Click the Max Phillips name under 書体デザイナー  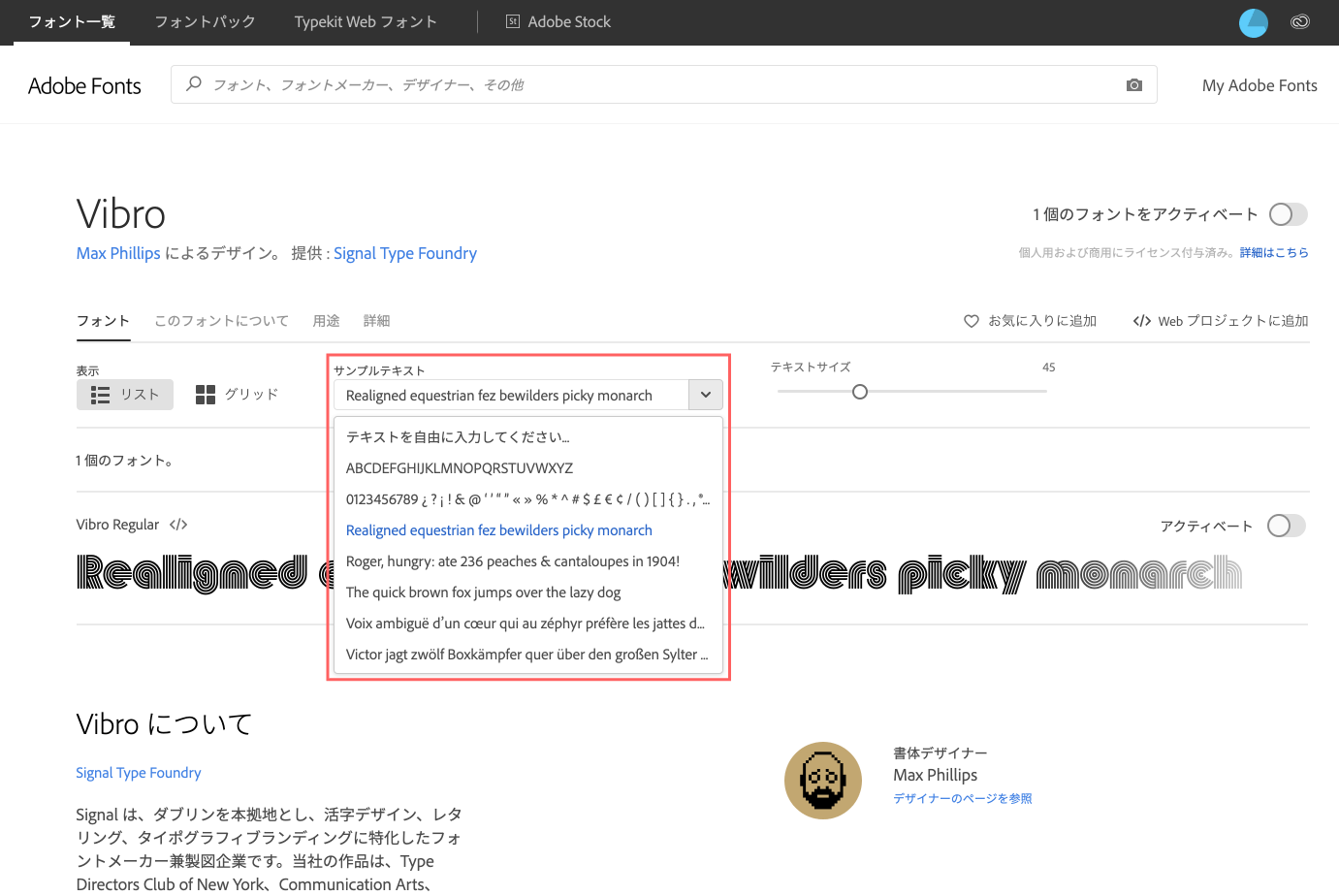tap(935, 775)
